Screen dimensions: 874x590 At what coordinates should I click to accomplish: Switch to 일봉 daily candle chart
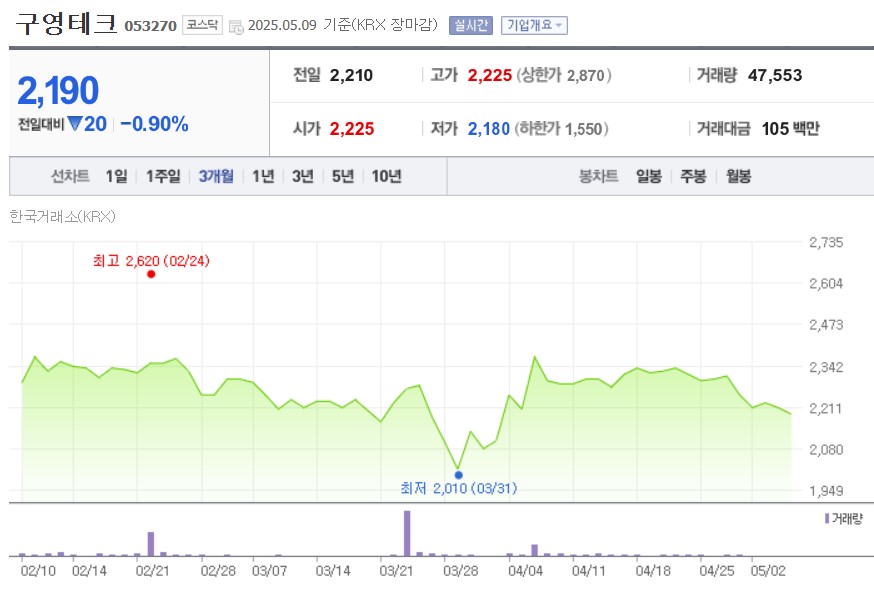point(649,176)
